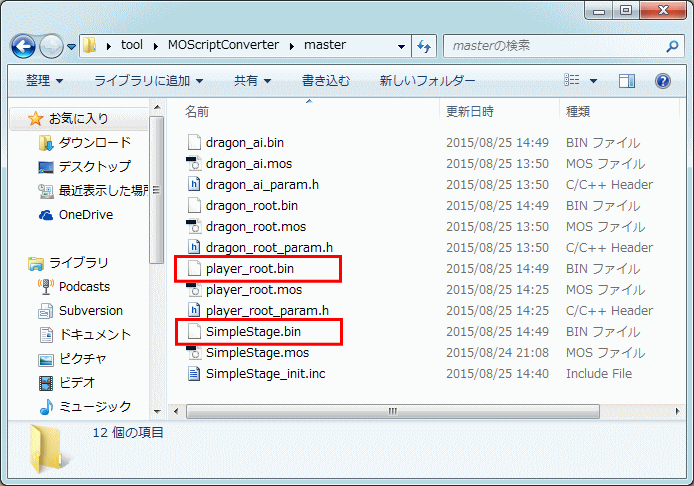Click the blank file icon of dragon_ai.bin
This screenshot has height=486, width=694.
tap(193, 143)
